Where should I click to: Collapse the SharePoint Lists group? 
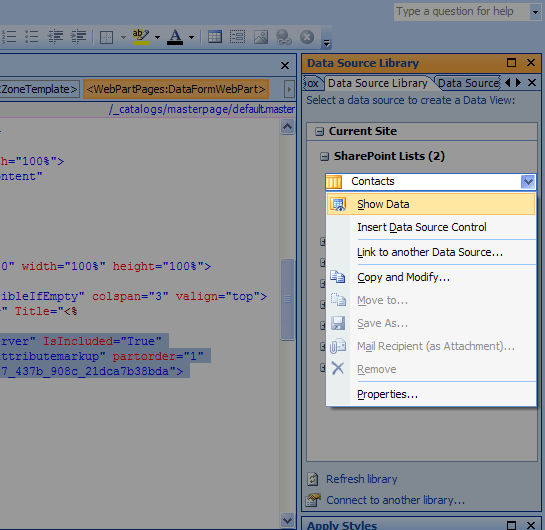324,156
